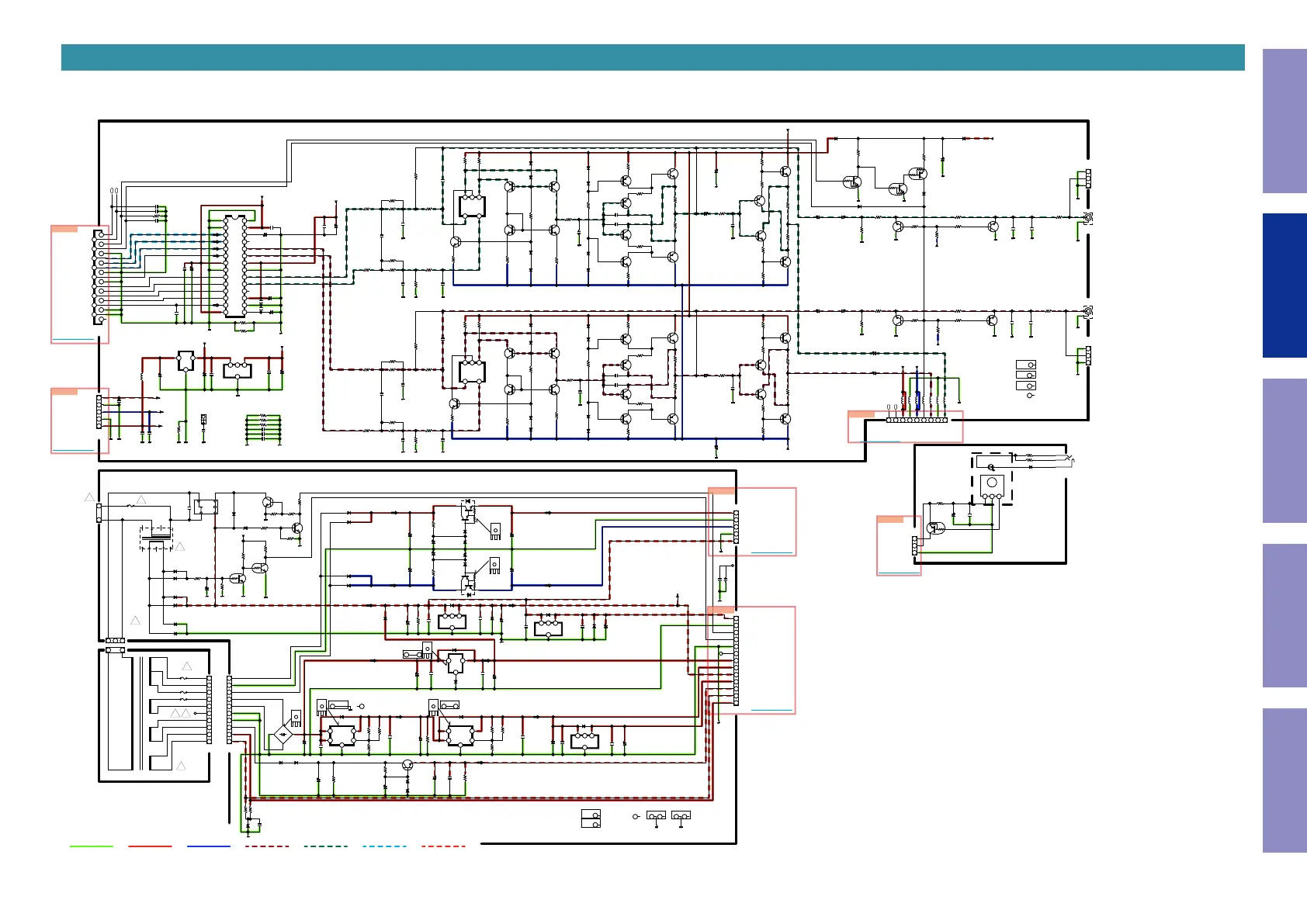
Task: Click the lower output jack symbol on the right edge
Action: 1088,312
